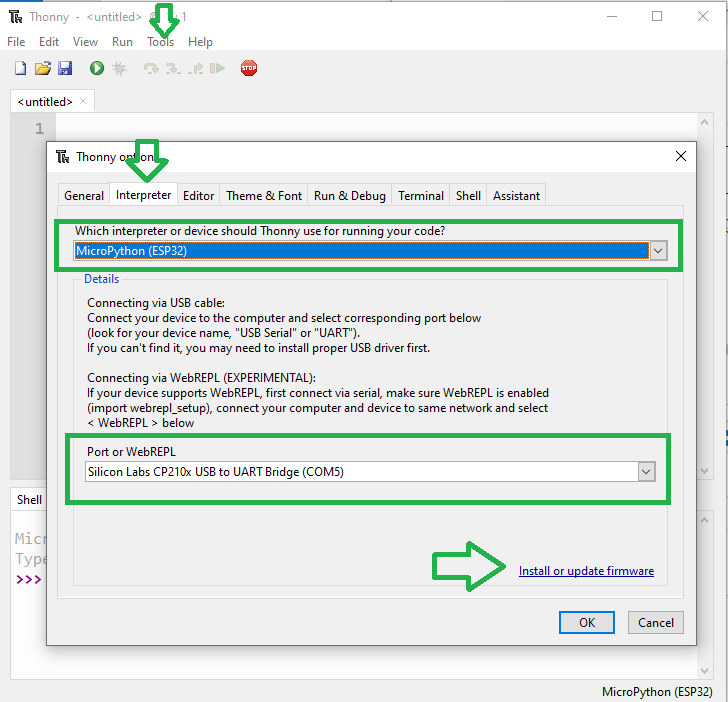728x702 pixels.
Task: Close the <untitled> editor tab
Action: [x=83, y=101]
